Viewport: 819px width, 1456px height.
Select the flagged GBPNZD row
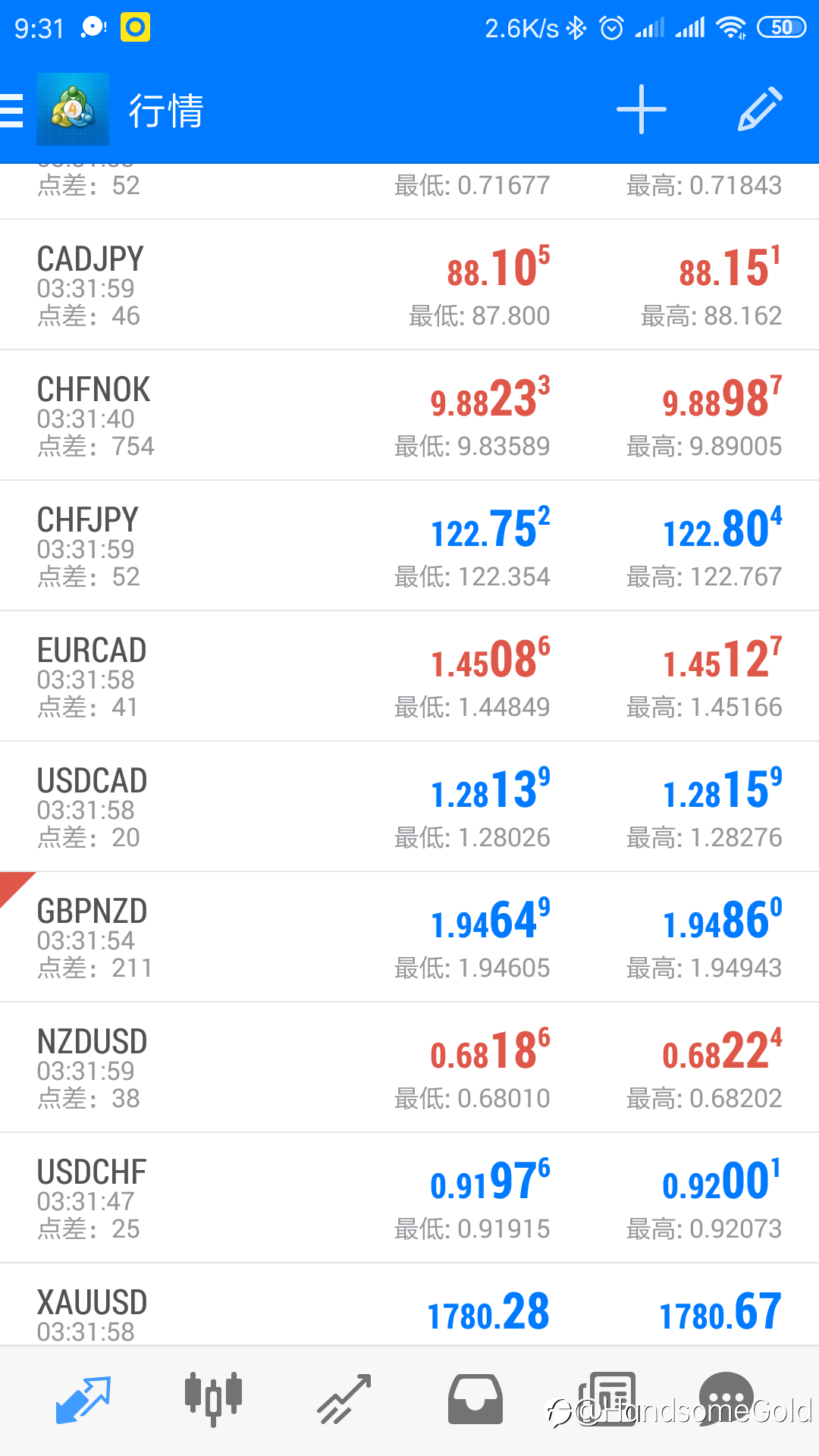point(409,937)
